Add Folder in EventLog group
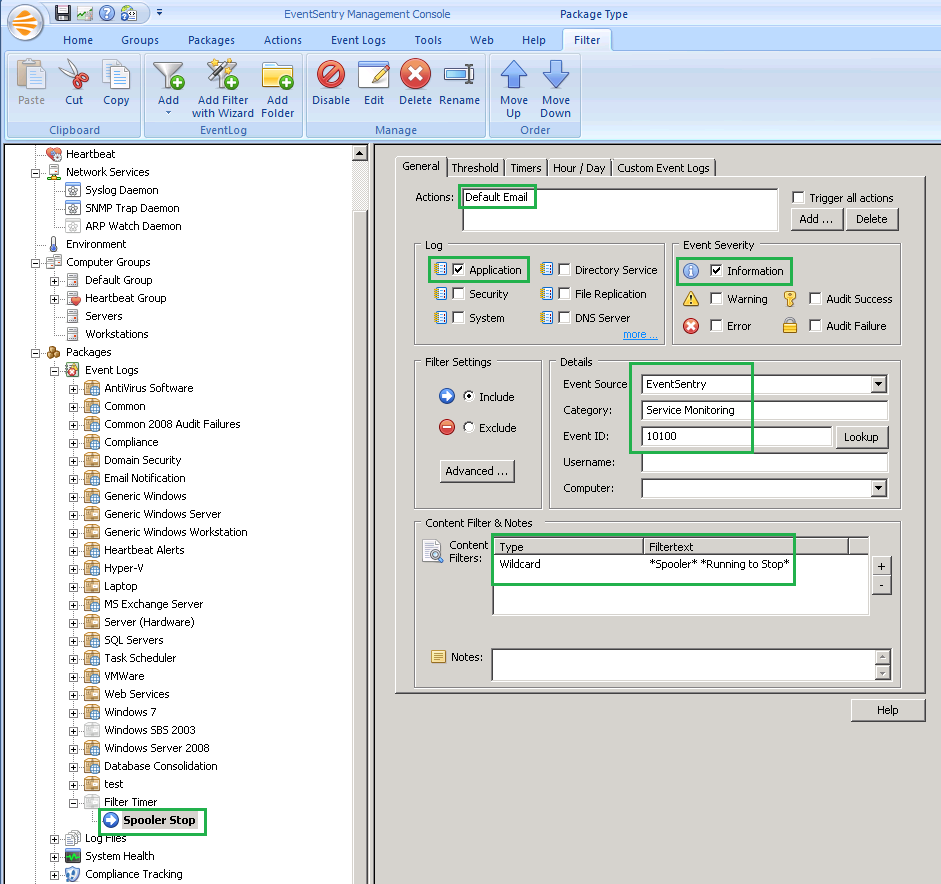The height and width of the screenshot is (884, 941). pyautogui.click(x=277, y=88)
